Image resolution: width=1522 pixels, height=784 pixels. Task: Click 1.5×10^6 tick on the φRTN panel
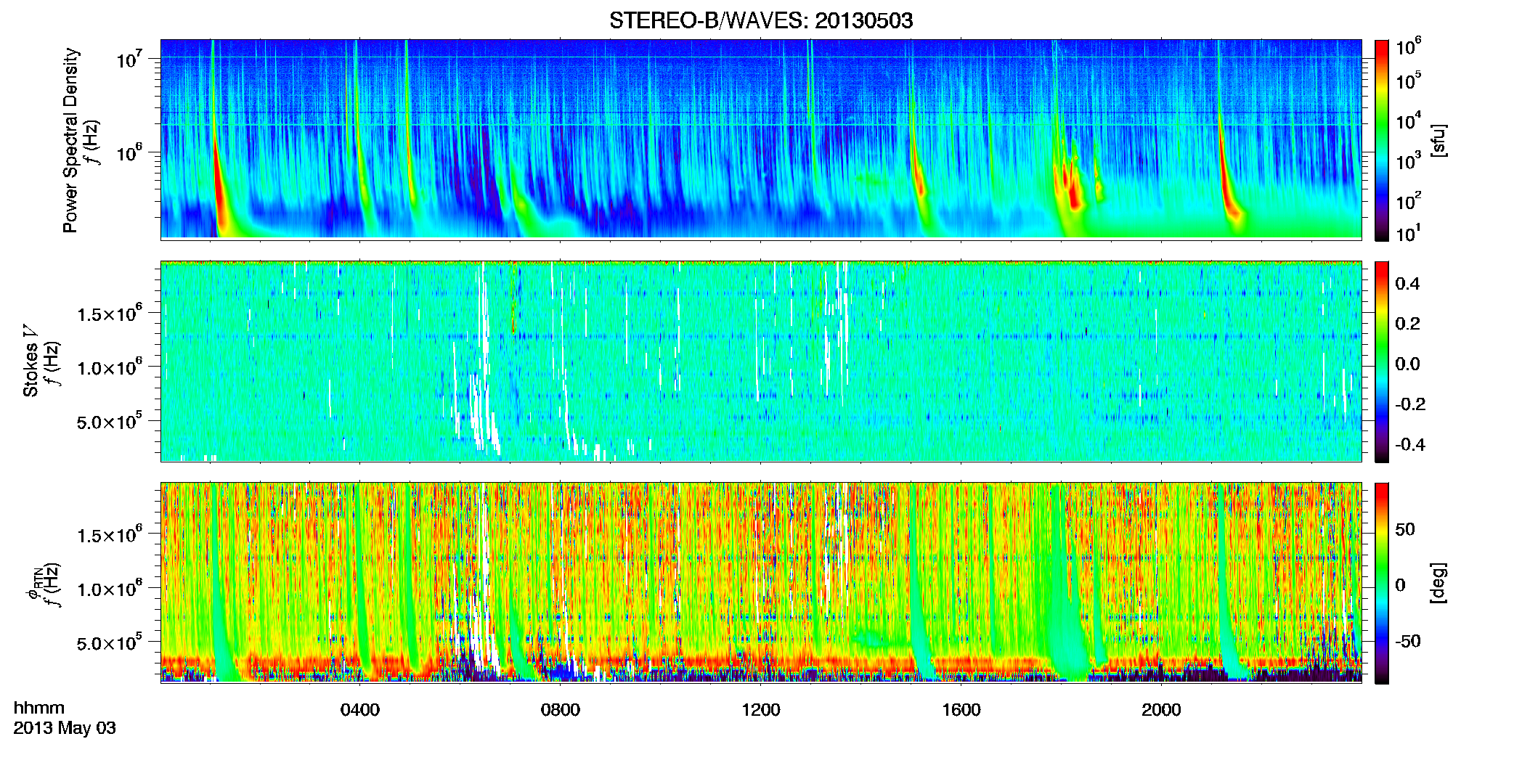tap(110, 534)
